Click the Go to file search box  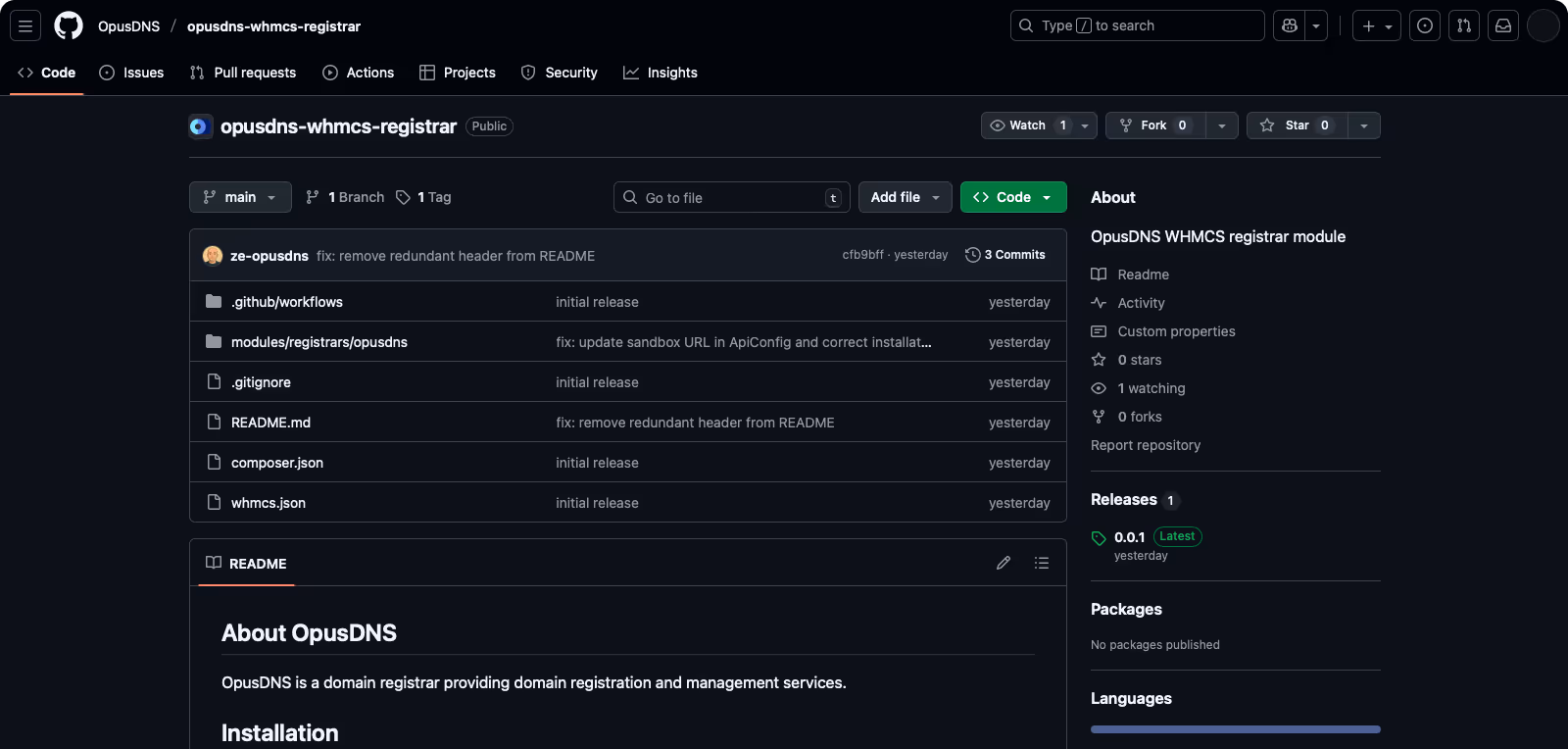(732, 197)
